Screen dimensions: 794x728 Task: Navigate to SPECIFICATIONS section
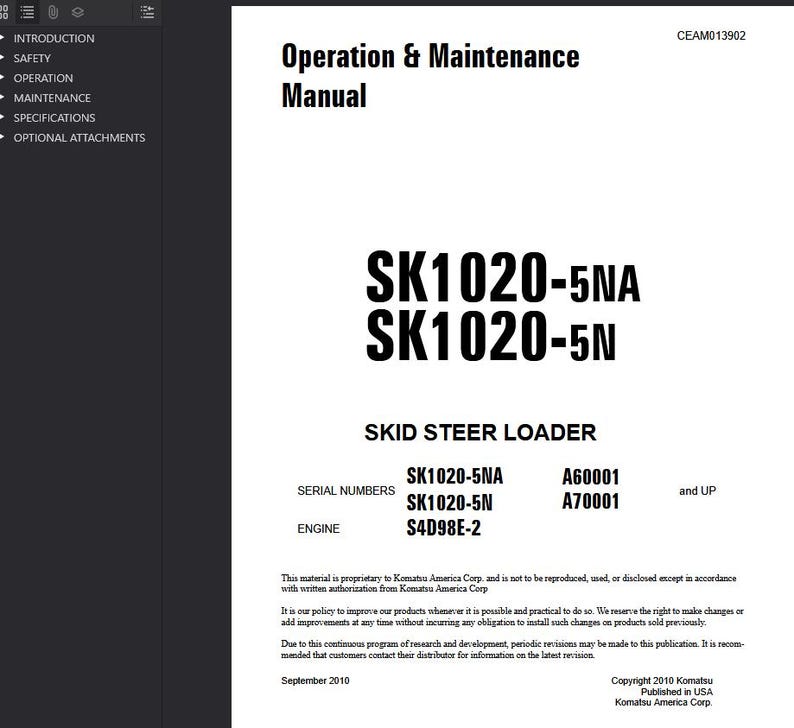tap(54, 117)
